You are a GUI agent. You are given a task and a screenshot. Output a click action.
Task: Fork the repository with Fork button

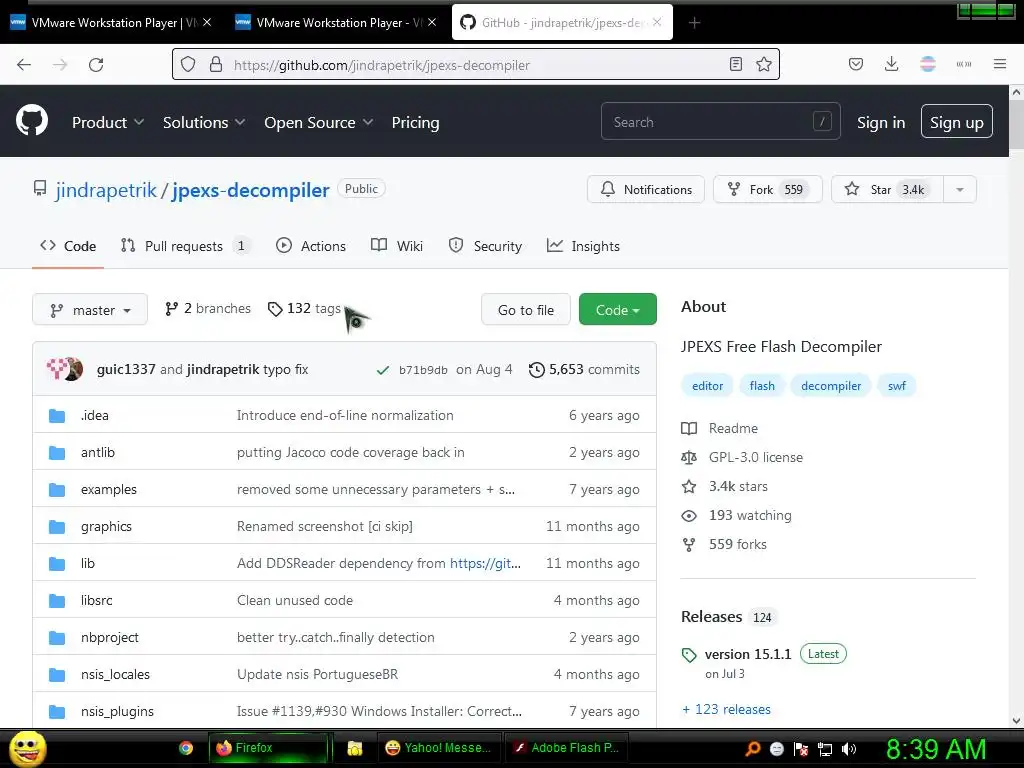[x=767, y=189]
